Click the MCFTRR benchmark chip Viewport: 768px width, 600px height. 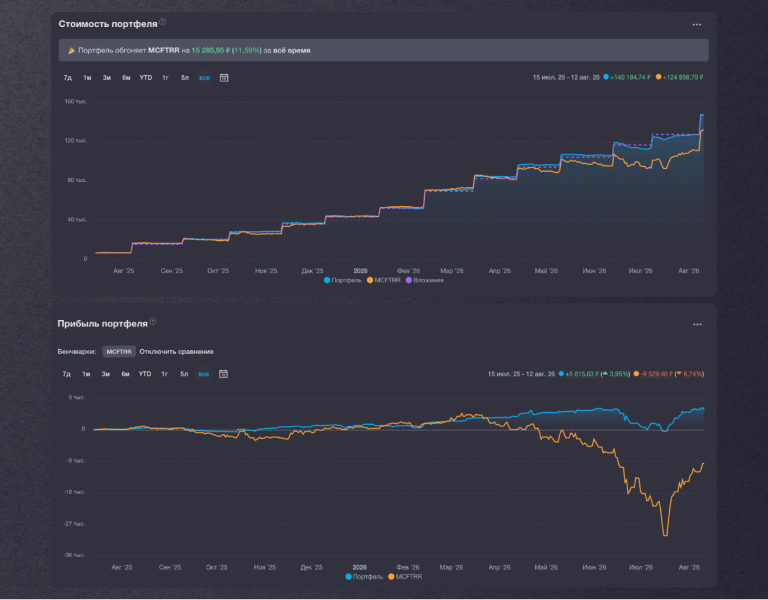(x=119, y=352)
